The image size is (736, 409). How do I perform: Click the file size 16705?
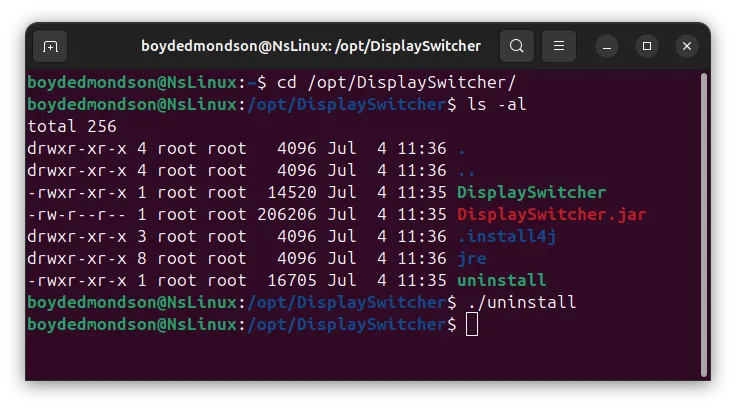(x=291, y=280)
